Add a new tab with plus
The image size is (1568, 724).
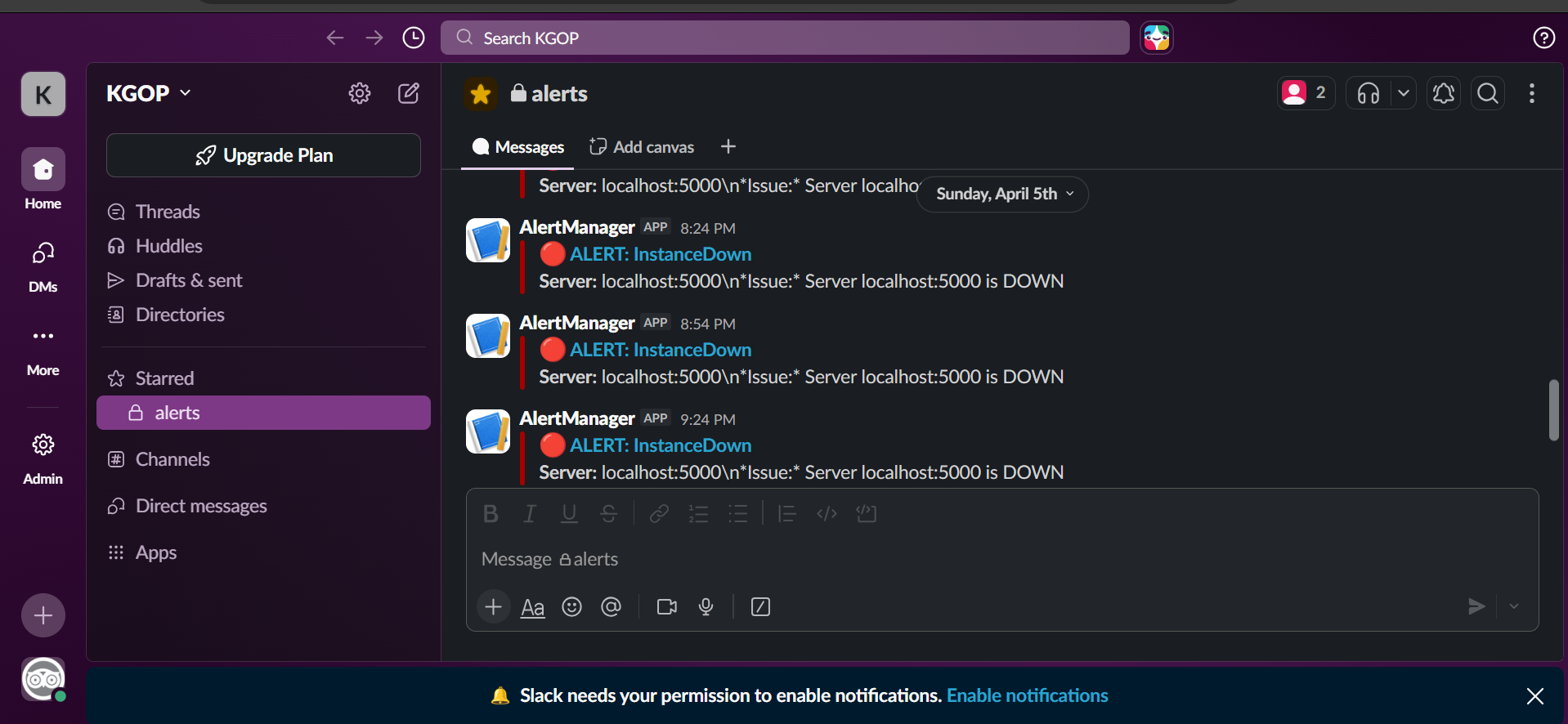pos(728,146)
